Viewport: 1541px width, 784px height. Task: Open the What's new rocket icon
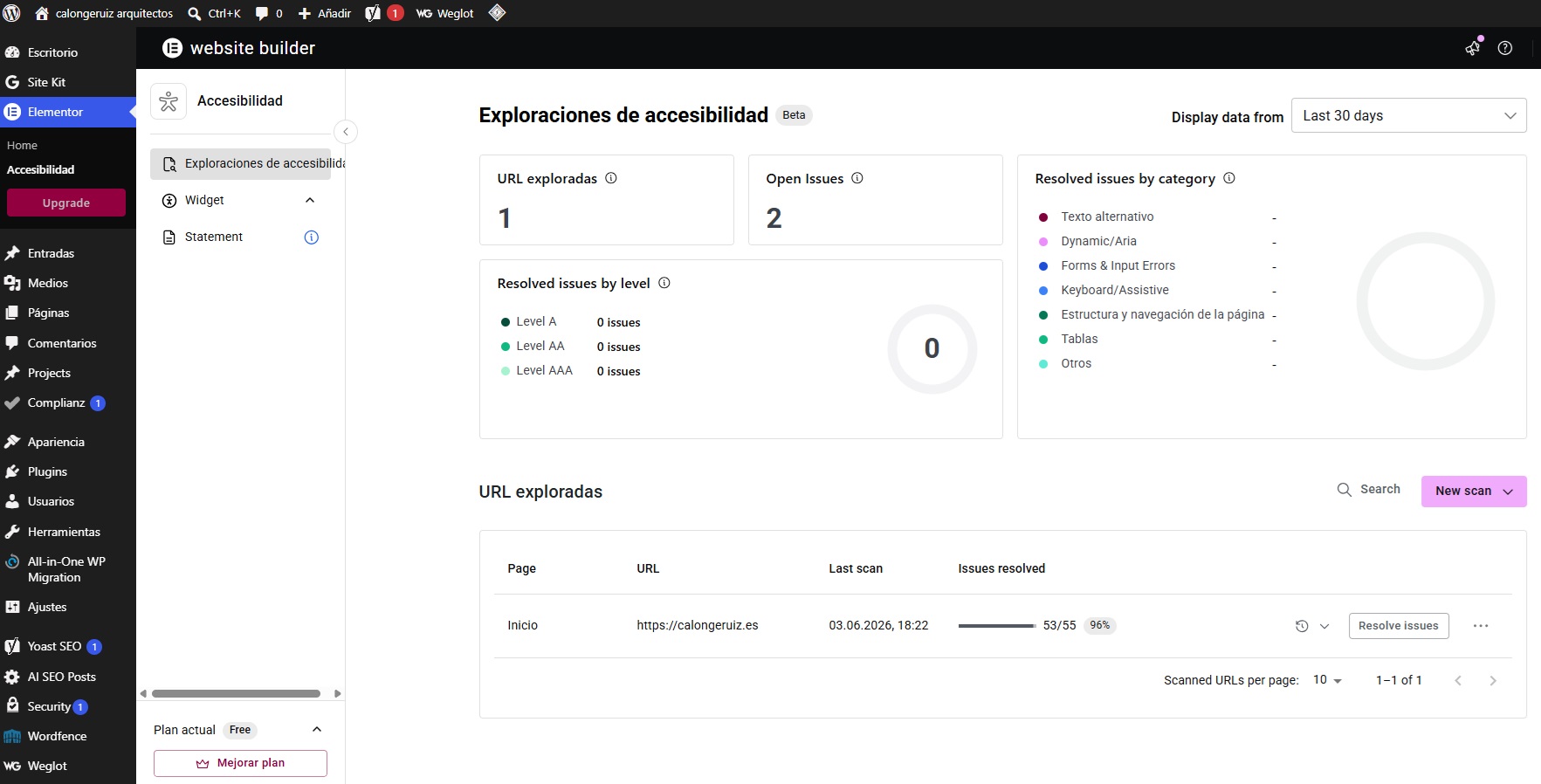(1474, 47)
